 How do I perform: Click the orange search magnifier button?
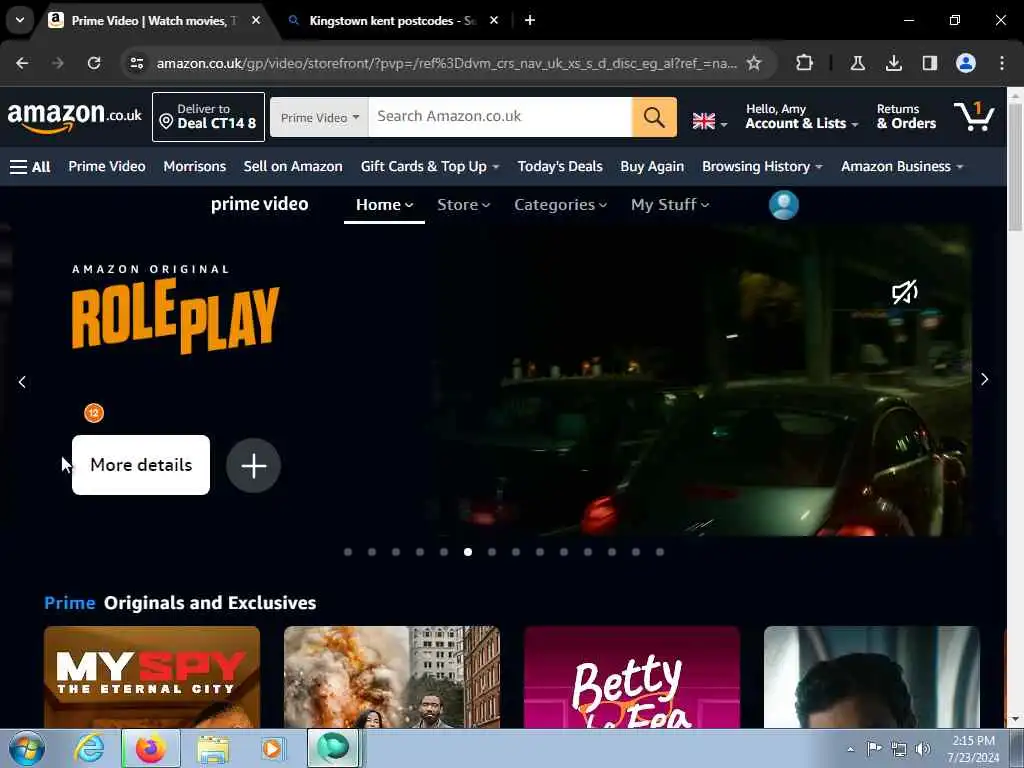click(654, 117)
